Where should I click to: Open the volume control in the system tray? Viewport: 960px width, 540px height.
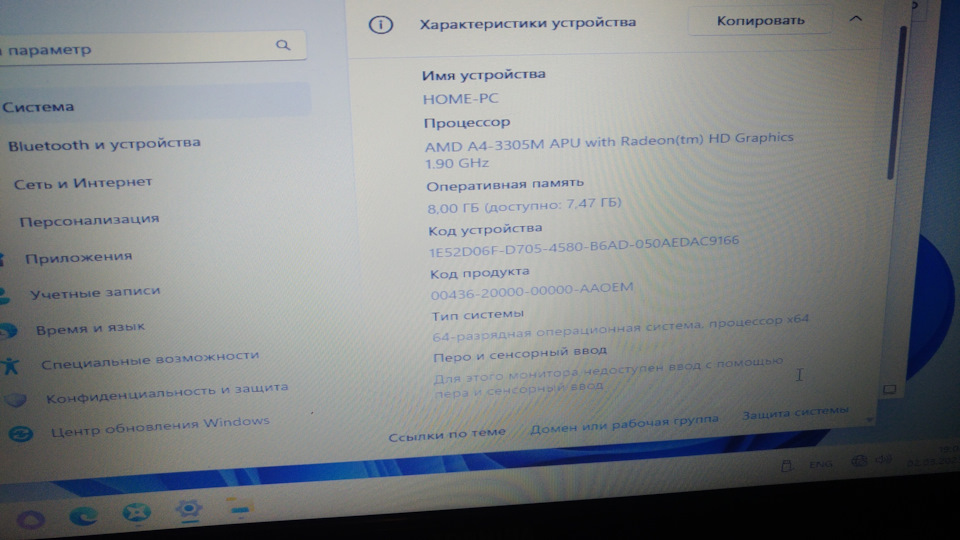pos(883,460)
